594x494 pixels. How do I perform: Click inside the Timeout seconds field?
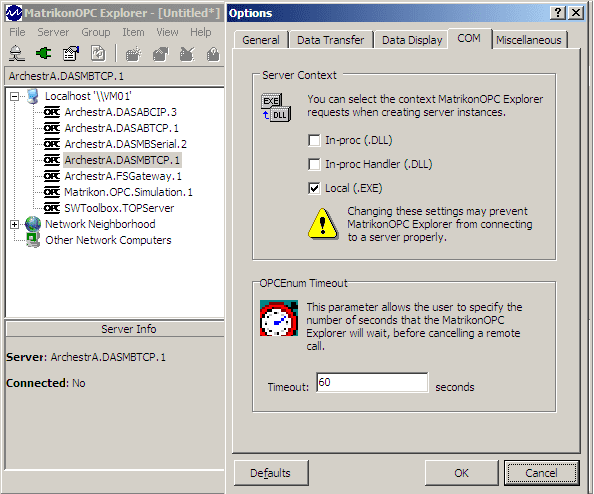click(372, 382)
